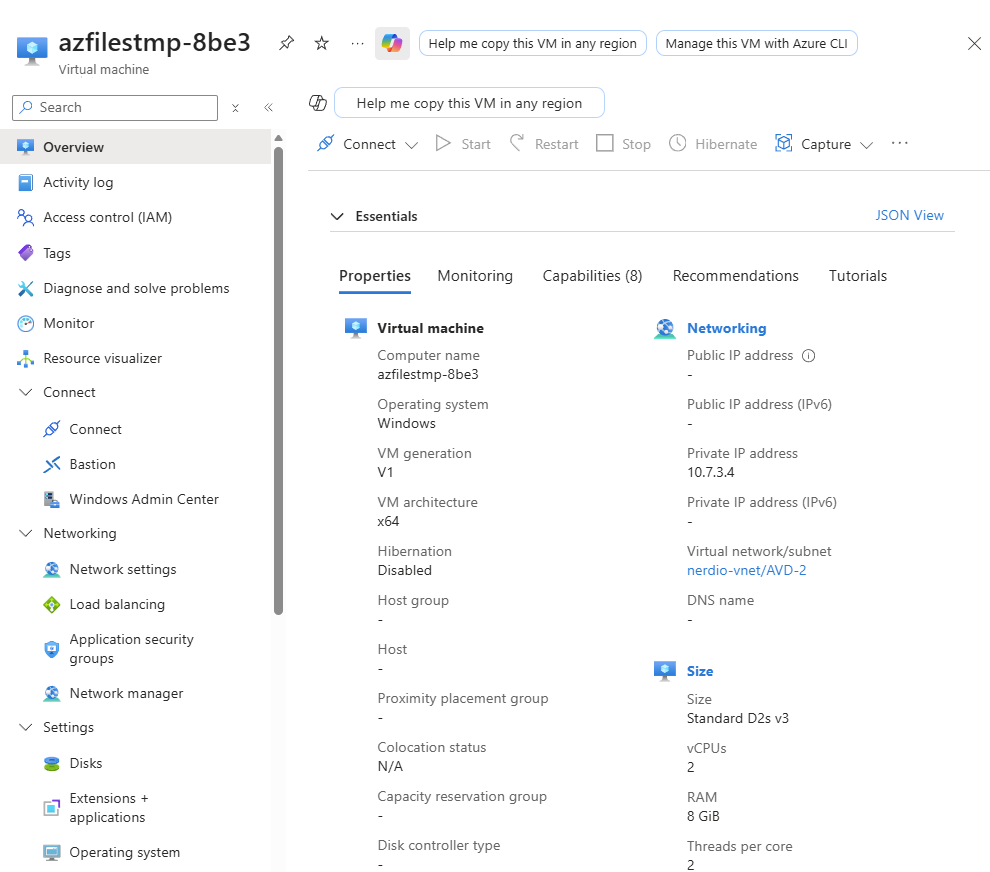
Task: Switch to the Tutorials tab
Action: 857,276
